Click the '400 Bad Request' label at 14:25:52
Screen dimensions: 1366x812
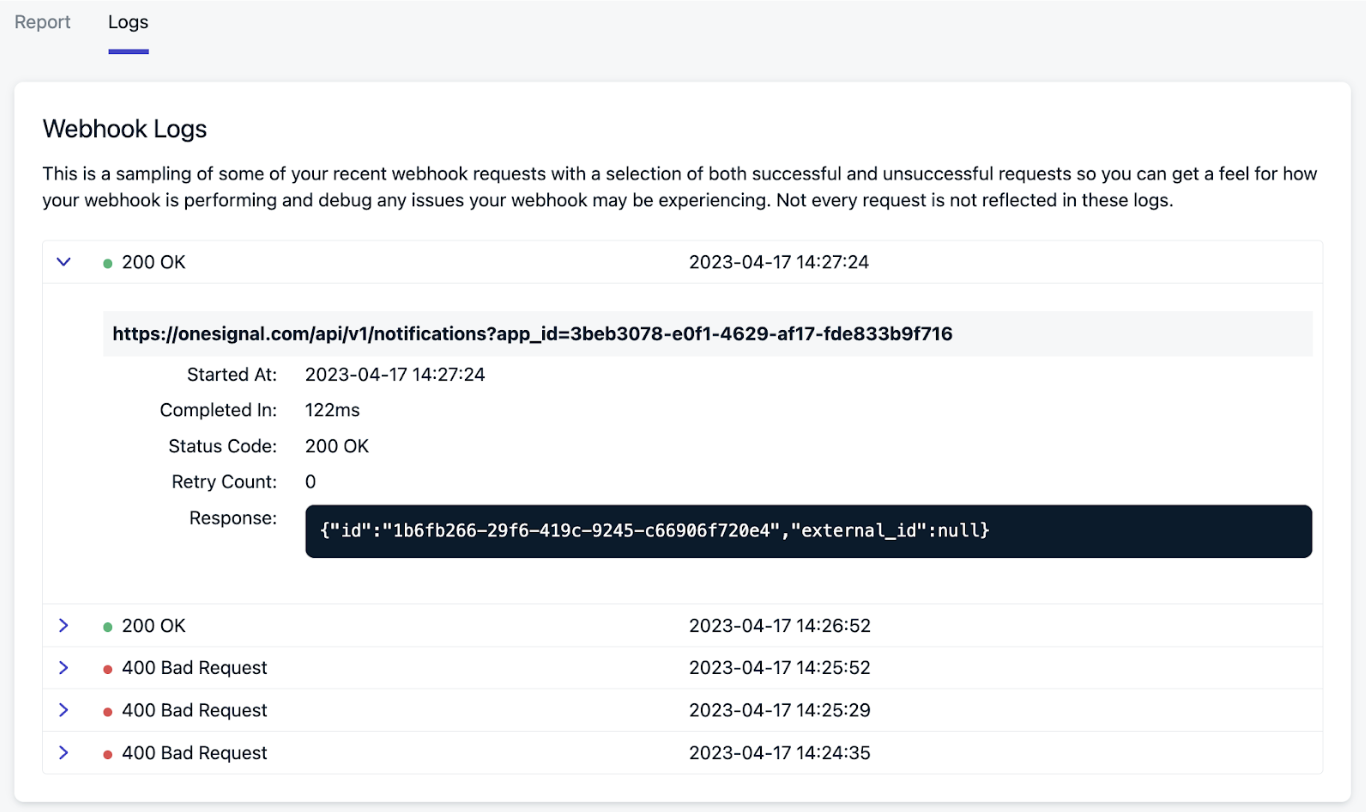coord(195,668)
